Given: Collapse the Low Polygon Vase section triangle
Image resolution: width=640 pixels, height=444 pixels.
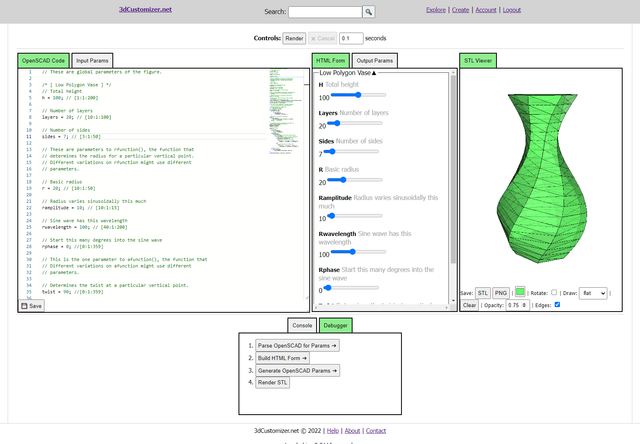Looking at the screenshot, I should click(374, 73).
